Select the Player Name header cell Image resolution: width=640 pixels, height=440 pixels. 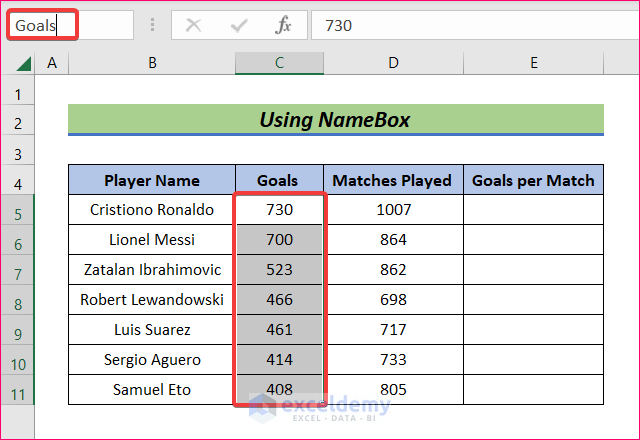(152, 181)
